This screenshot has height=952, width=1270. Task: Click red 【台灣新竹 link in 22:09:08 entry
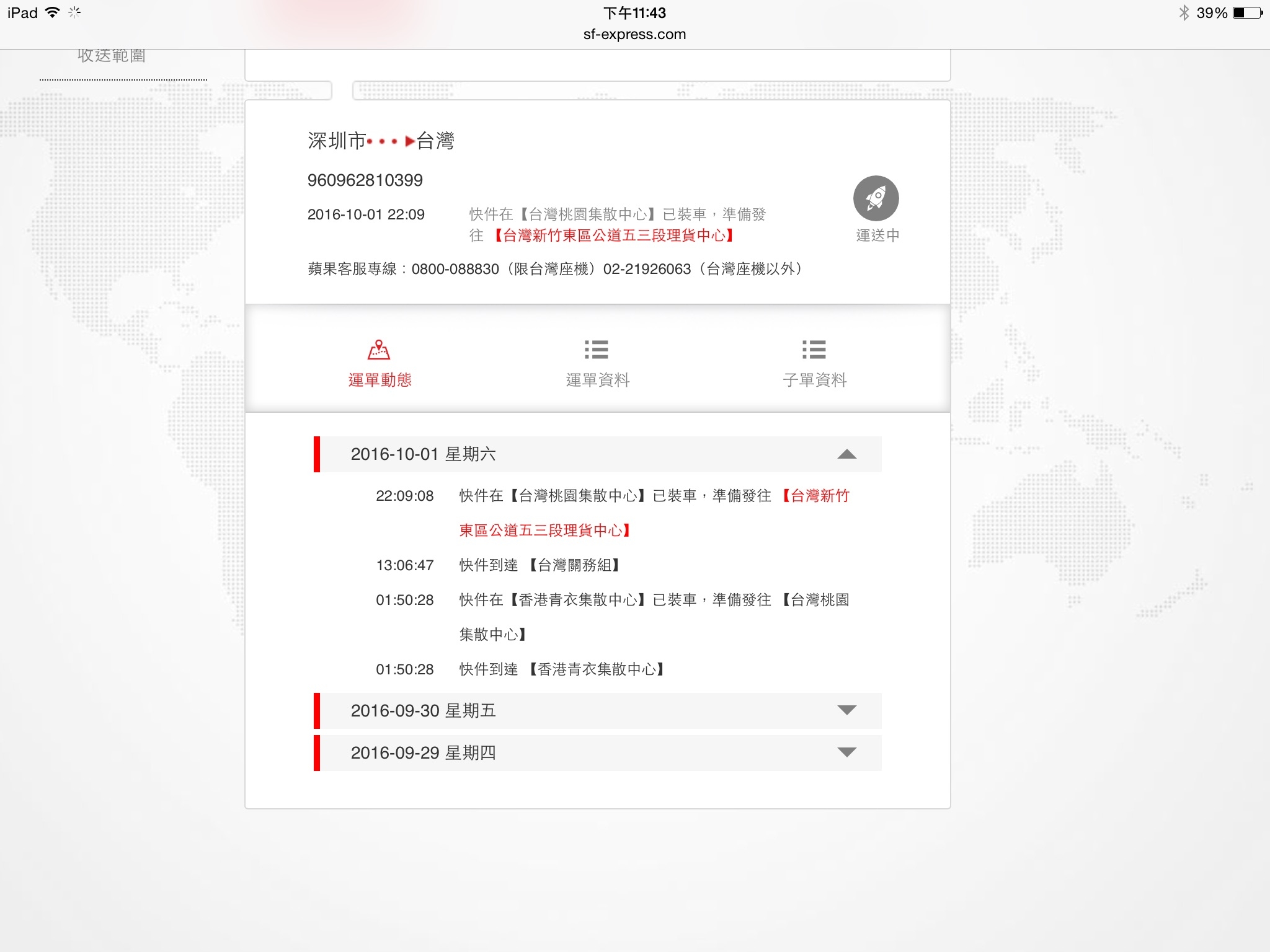pos(816,496)
